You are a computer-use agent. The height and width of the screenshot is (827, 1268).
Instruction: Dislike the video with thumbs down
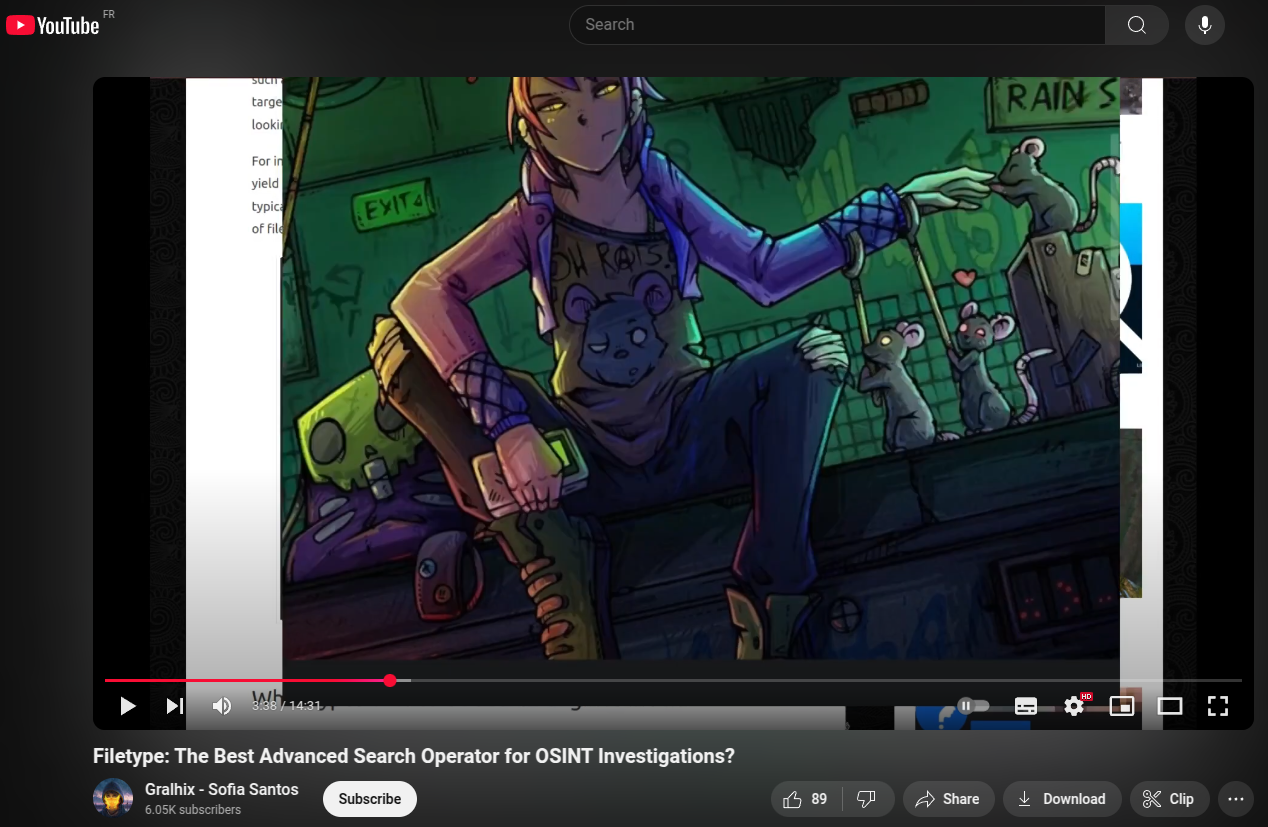867,799
